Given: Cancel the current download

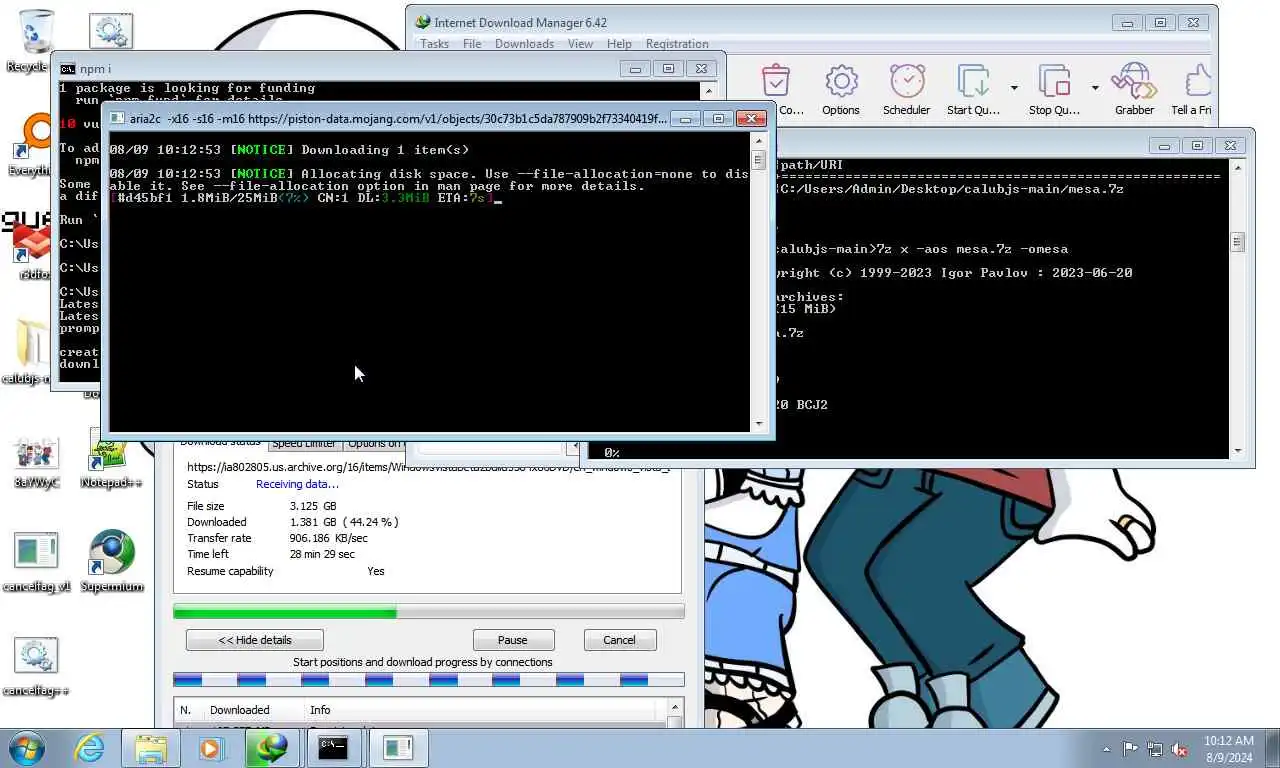Looking at the screenshot, I should (x=619, y=640).
